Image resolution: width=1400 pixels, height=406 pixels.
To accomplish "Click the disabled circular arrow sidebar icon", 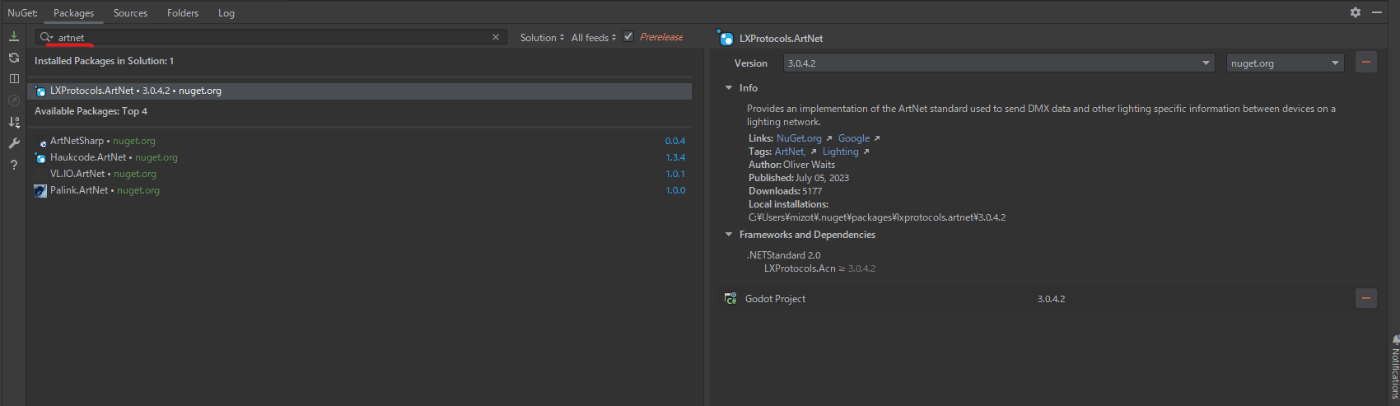I will pyautogui.click(x=14, y=100).
